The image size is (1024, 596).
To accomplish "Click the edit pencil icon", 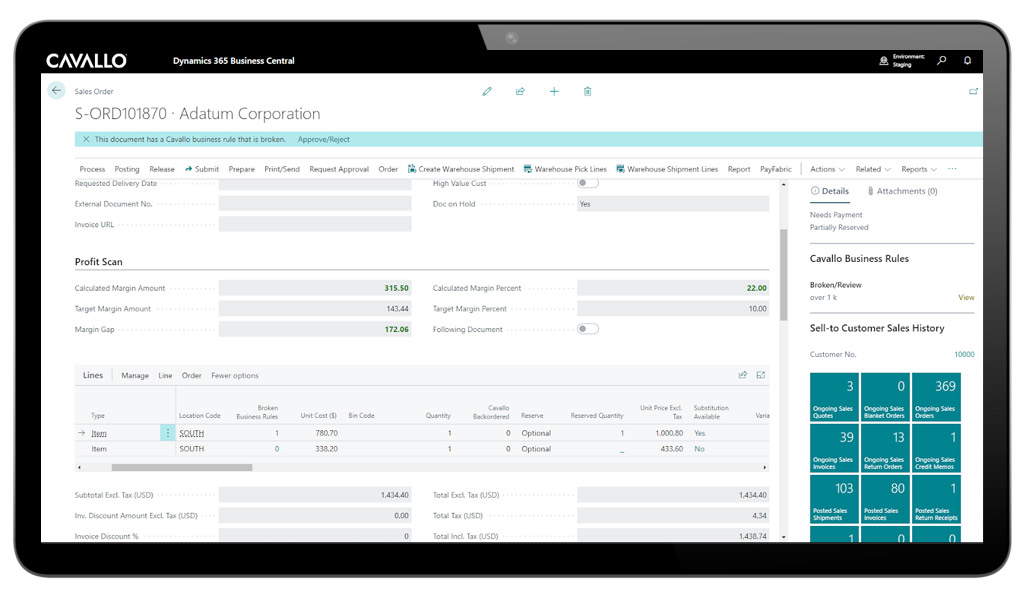I will (487, 91).
